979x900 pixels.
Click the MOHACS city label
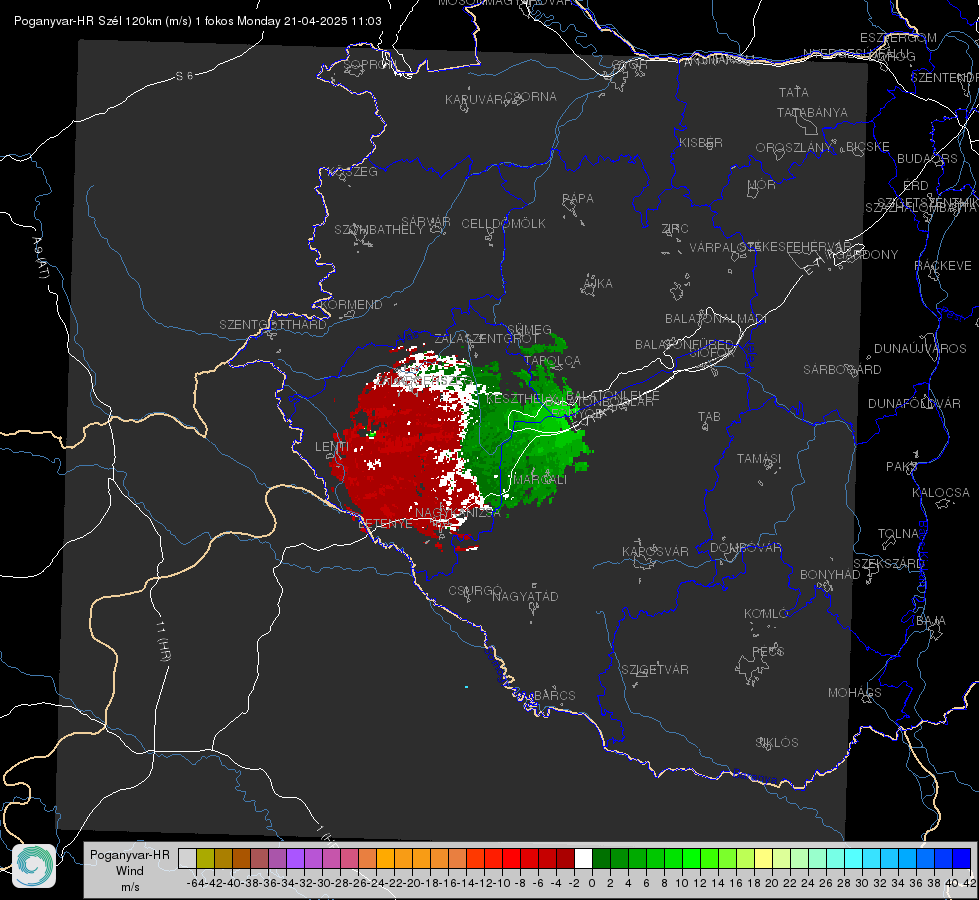[x=855, y=693]
